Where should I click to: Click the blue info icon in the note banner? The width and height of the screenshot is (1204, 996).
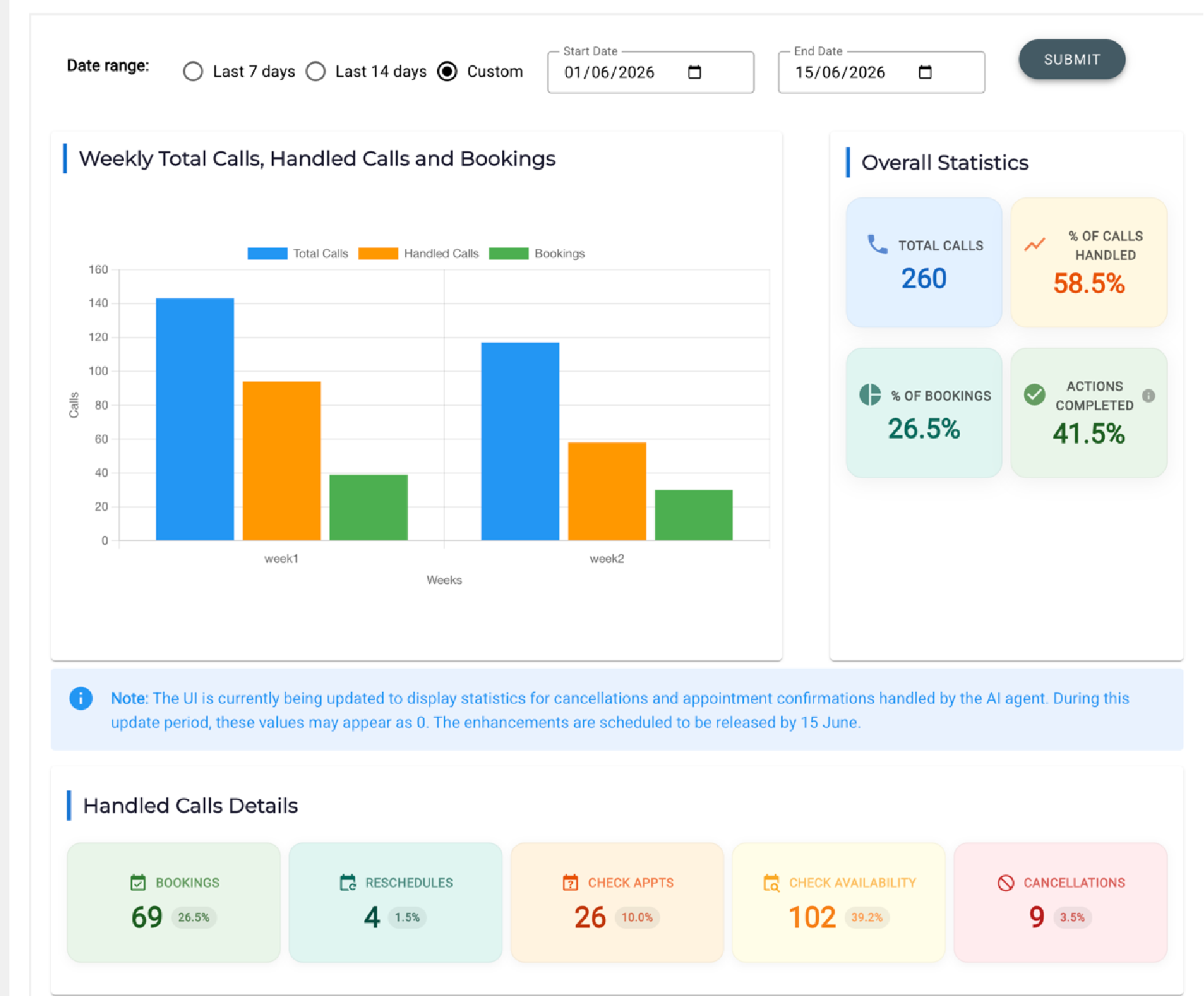[x=81, y=698]
